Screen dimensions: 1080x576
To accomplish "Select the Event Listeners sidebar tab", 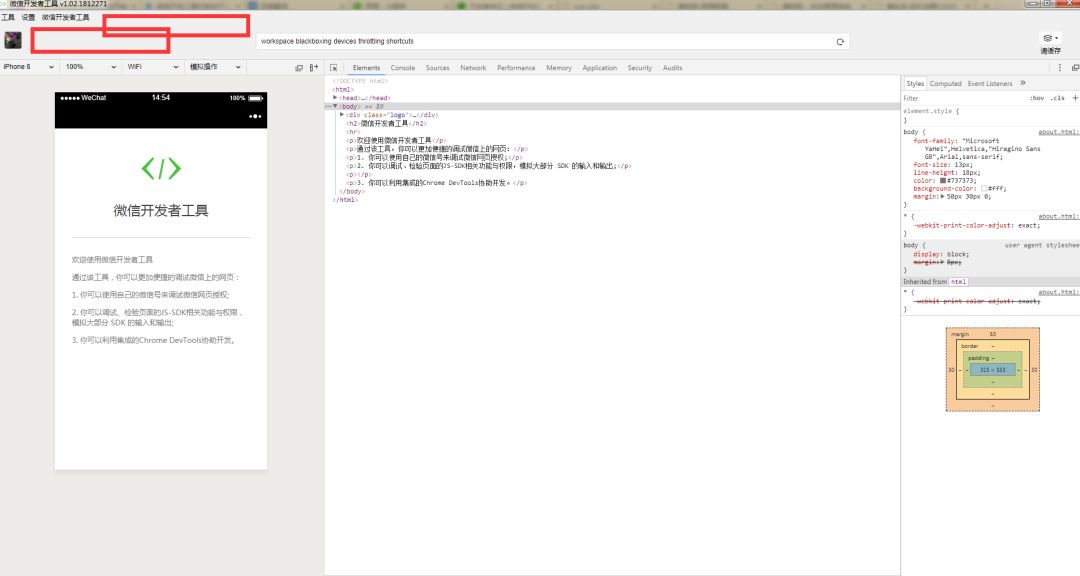I will 990,83.
